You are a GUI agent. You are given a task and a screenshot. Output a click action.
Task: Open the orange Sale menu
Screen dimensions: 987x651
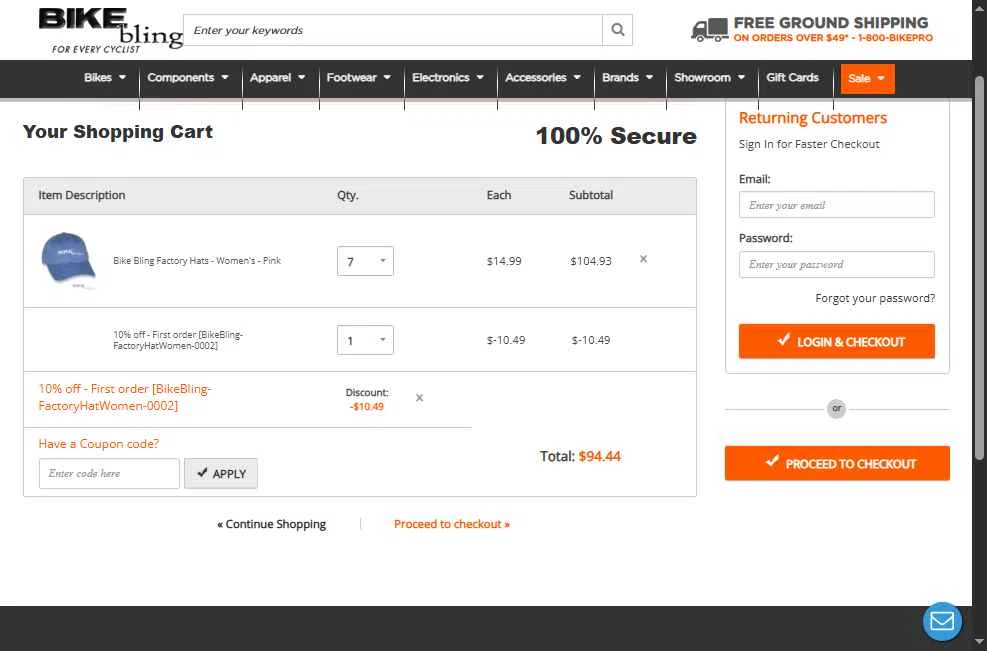(x=867, y=79)
